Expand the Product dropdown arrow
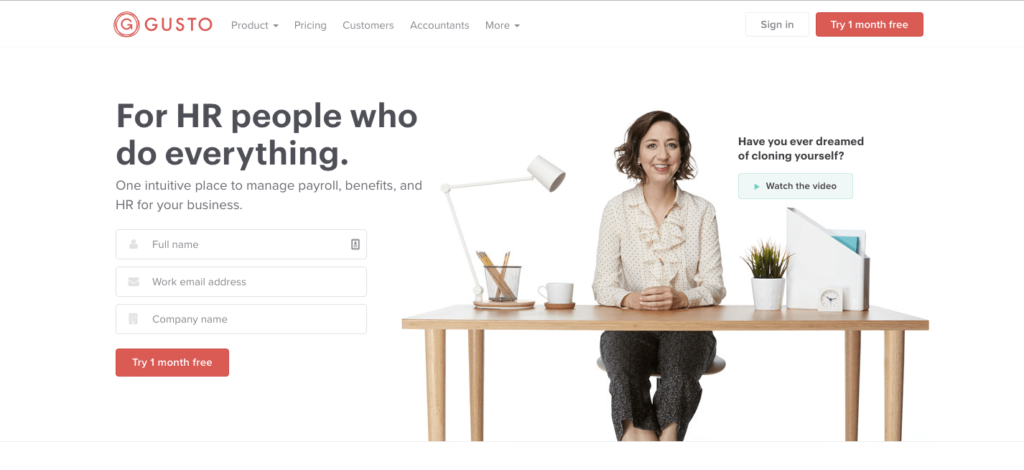Screen dimensions: 1024x470 pyautogui.click(x=276, y=26)
